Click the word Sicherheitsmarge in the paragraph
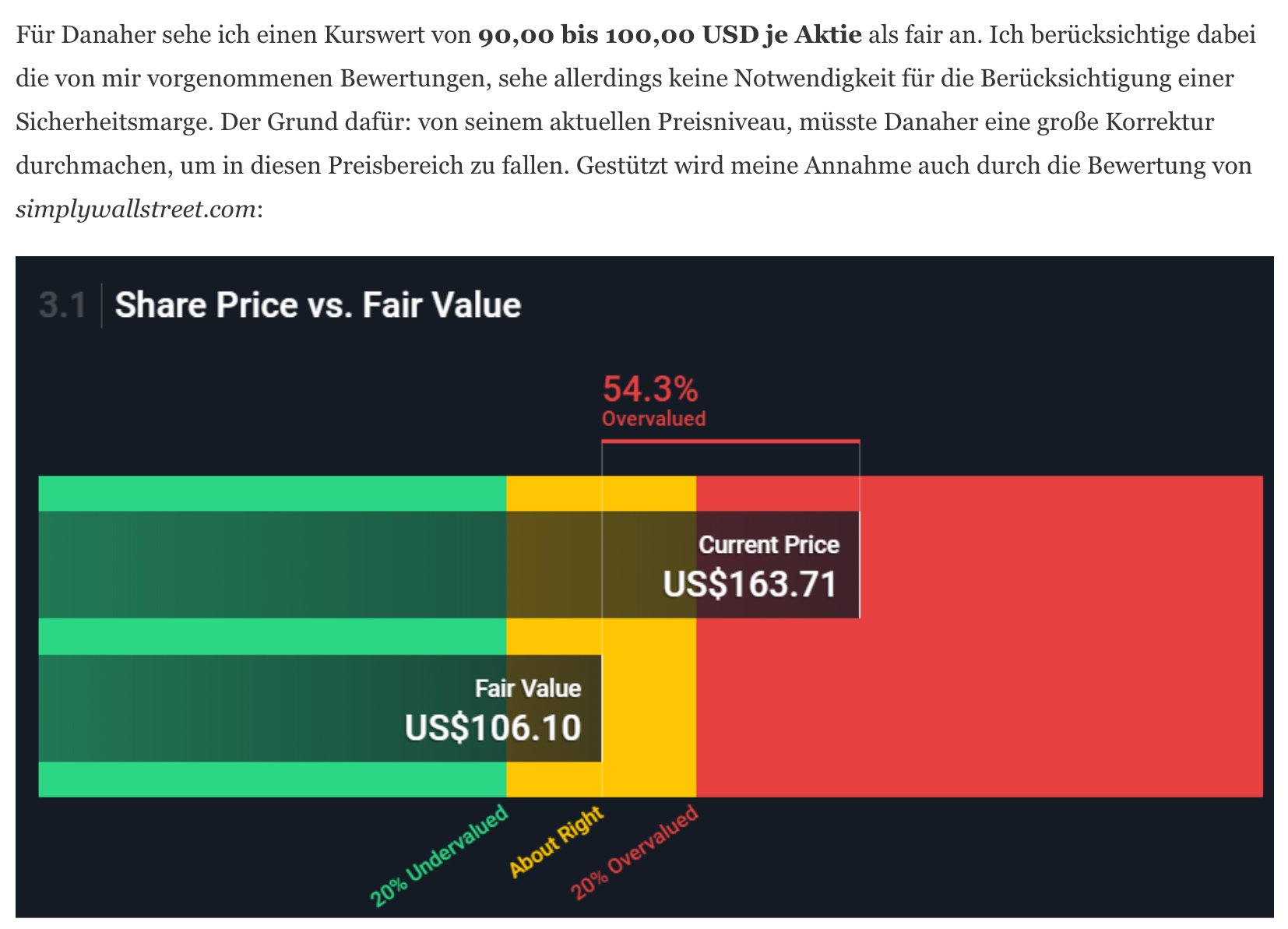Screen dimensions: 1288x929 point(111,122)
